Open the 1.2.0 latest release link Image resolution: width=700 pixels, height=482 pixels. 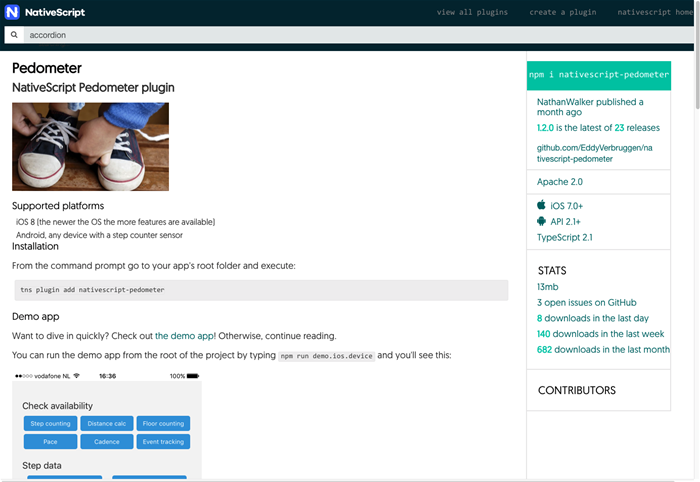tap(545, 128)
